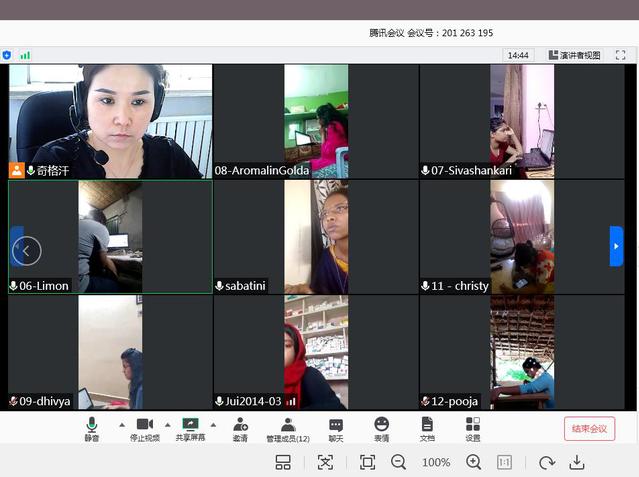
Task: Zoom in with the magnifier plus icon
Action: point(473,462)
